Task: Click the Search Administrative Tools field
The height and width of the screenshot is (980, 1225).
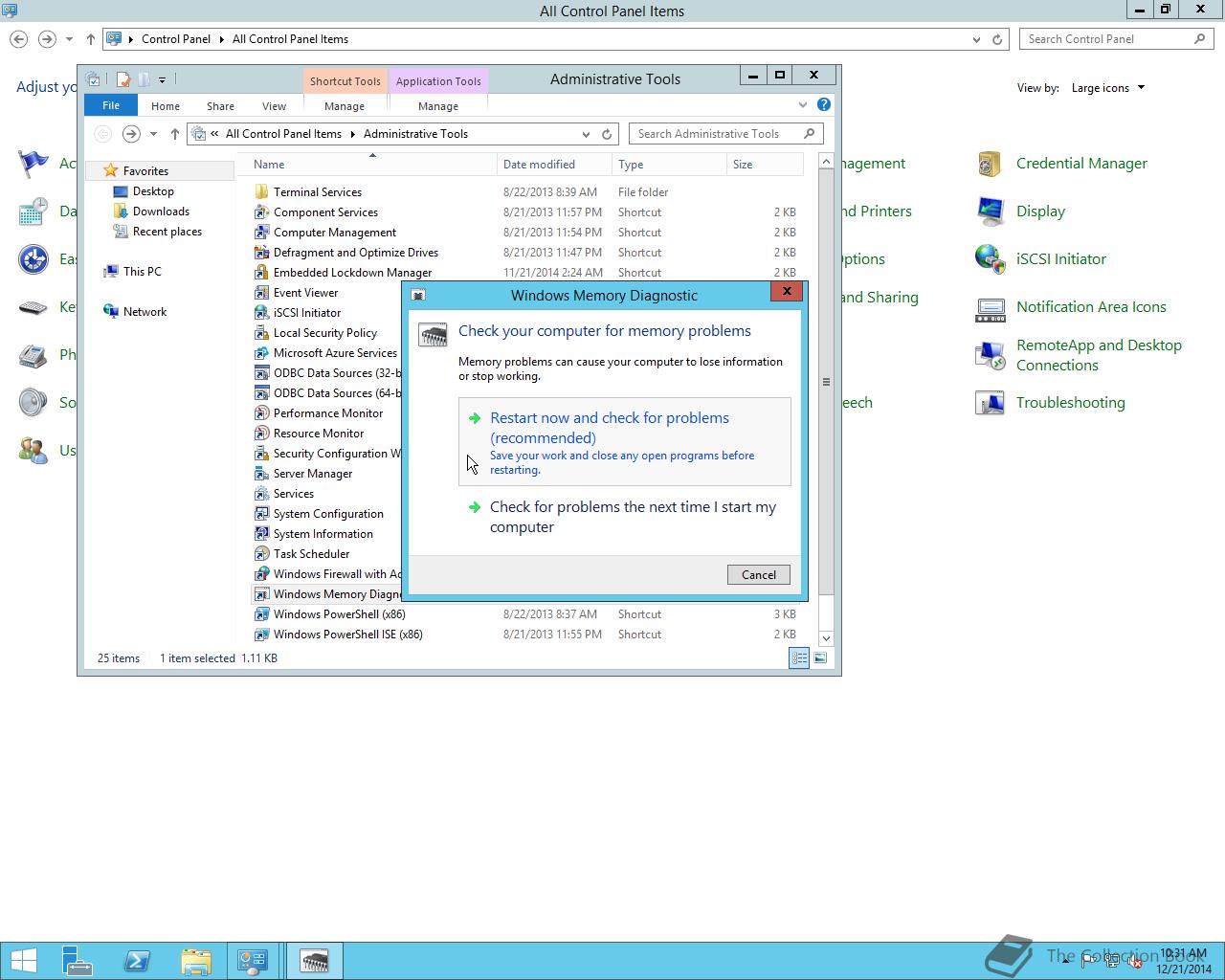Action: 725,134
